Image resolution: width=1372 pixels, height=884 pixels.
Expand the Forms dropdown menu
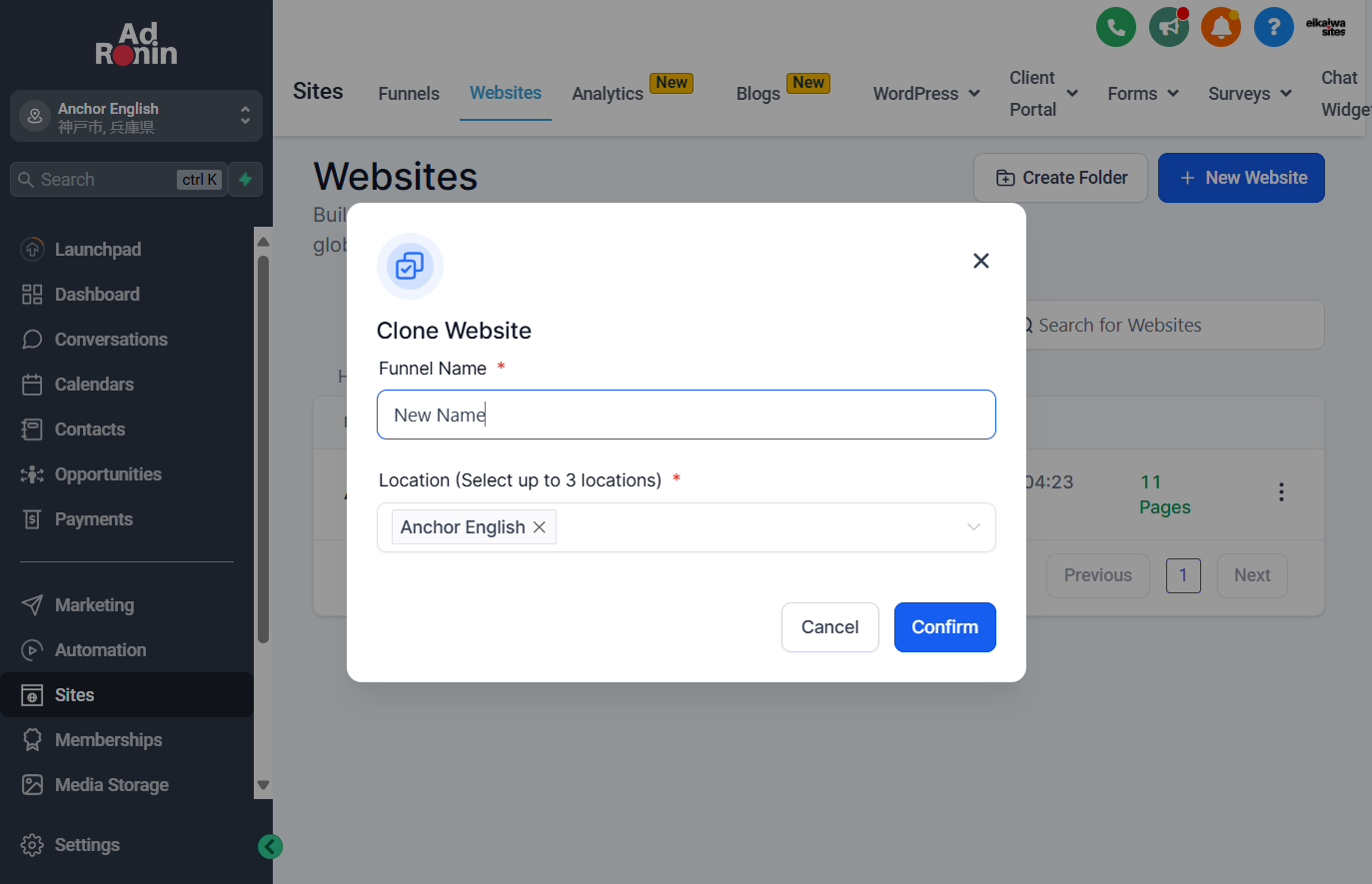click(x=1143, y=94)
